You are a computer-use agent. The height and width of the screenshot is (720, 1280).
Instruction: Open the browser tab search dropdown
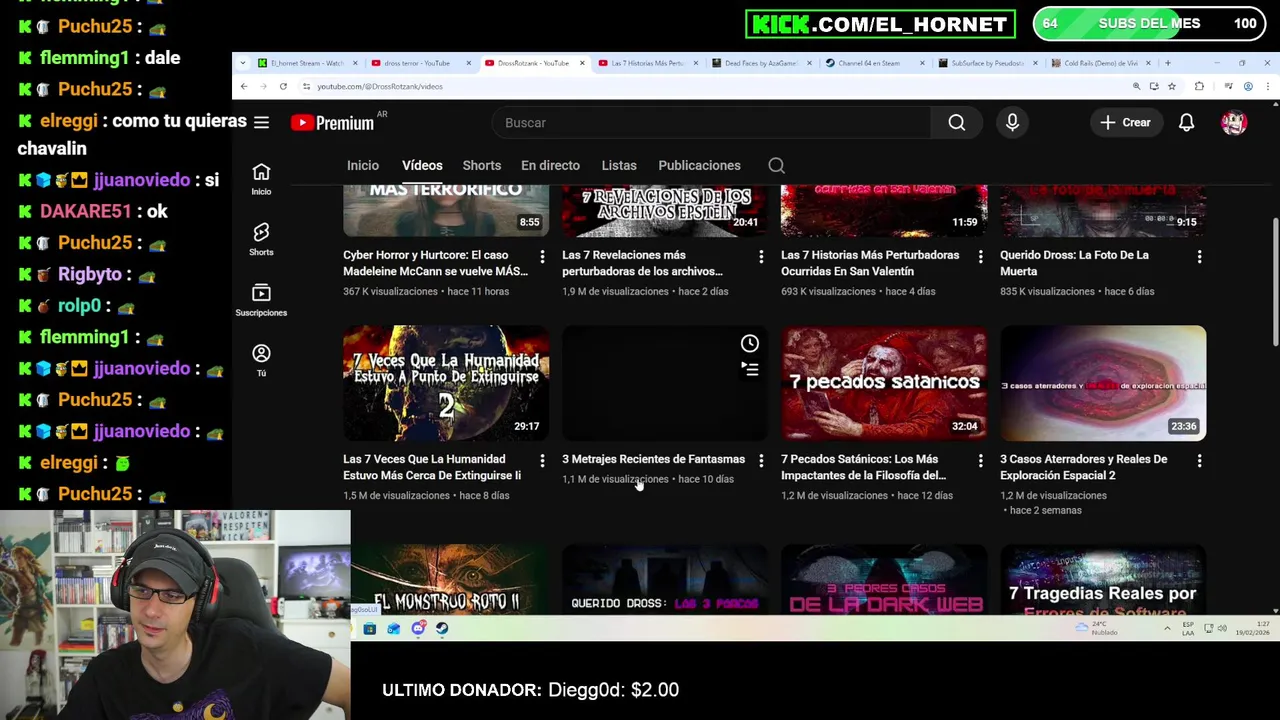(243, 63)
